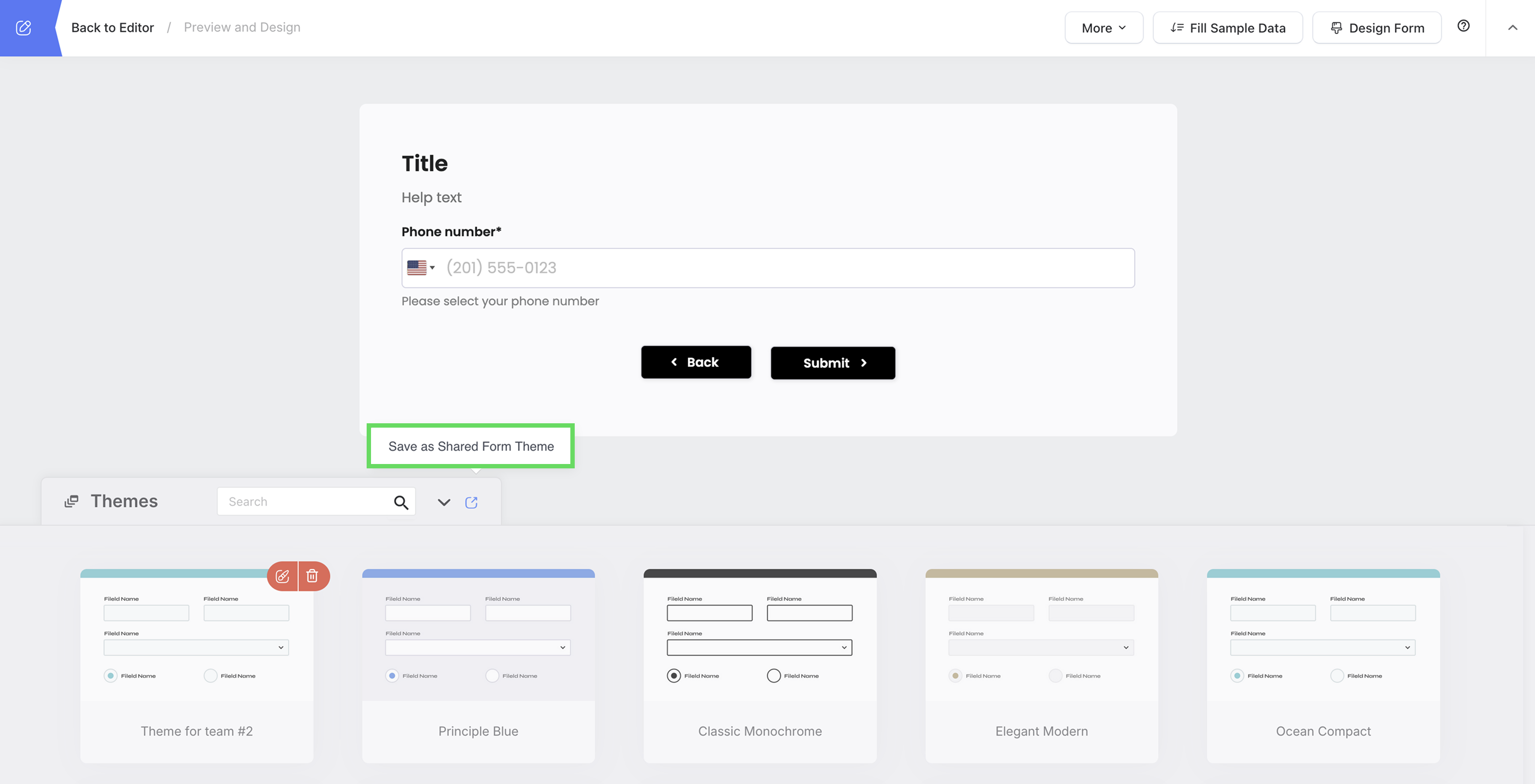
Task: Delete the Theme for team #2 theme
Action: 312,576
